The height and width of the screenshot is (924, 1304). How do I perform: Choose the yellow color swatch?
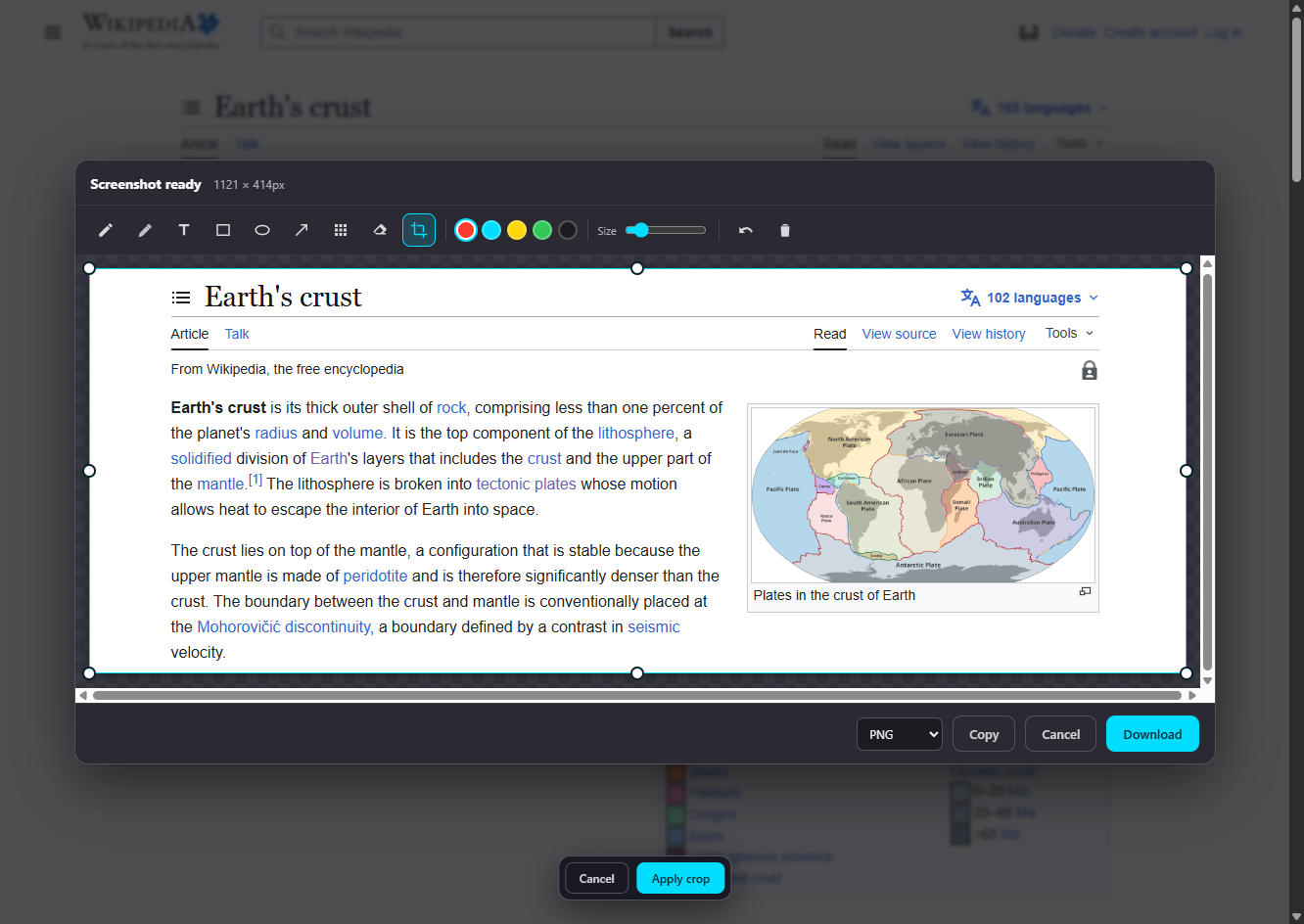(x=517, y=230)
